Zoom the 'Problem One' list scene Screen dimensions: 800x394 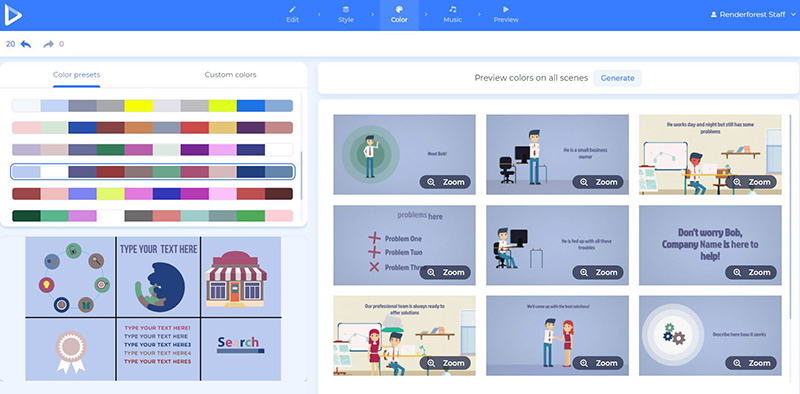pos(445,273)
